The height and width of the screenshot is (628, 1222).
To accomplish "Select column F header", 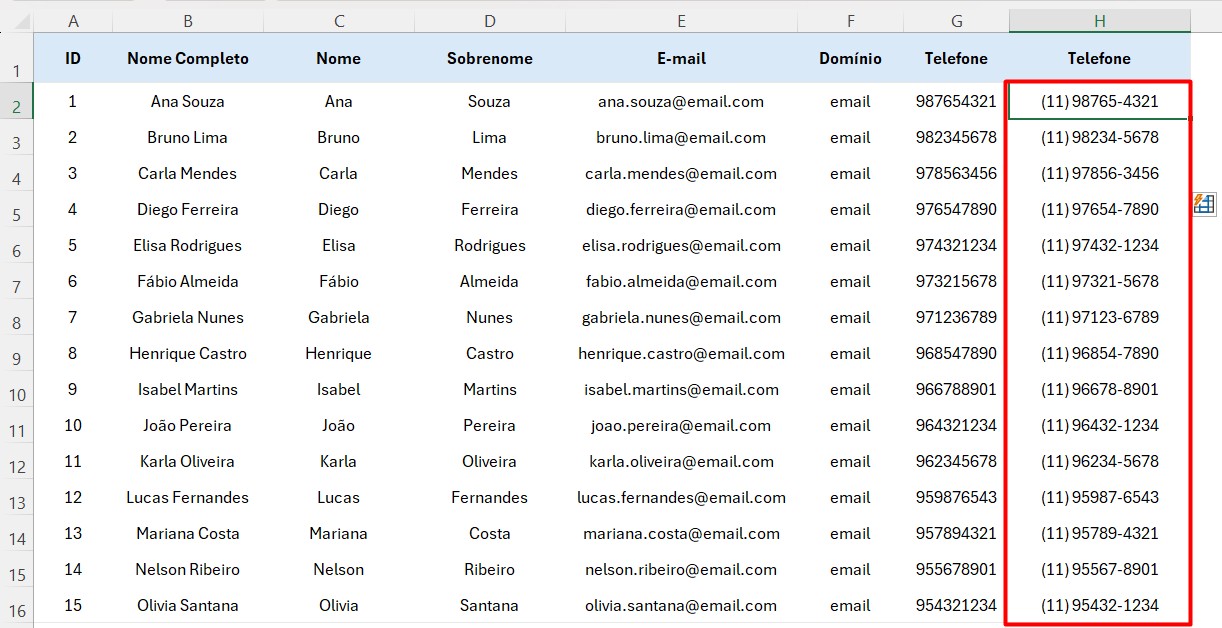I will (x=850, y=21).
